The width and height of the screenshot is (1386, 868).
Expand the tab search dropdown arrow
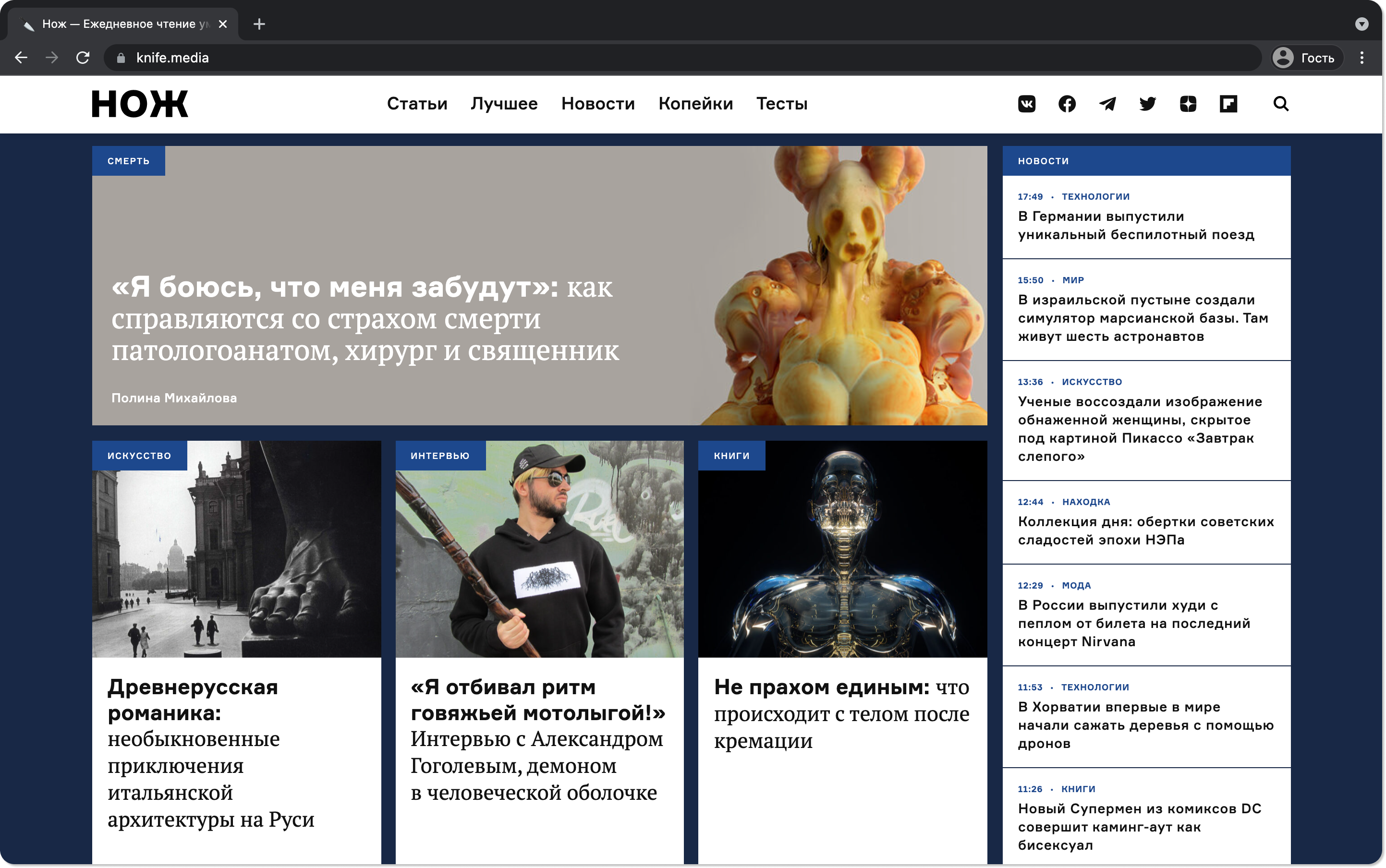(x=1362, y=24)
